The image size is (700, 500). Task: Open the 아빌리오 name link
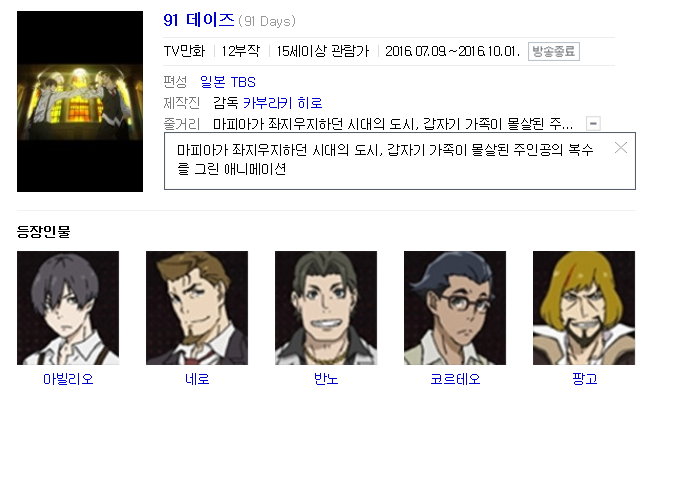pyautogui.click(x=68, y=379)
